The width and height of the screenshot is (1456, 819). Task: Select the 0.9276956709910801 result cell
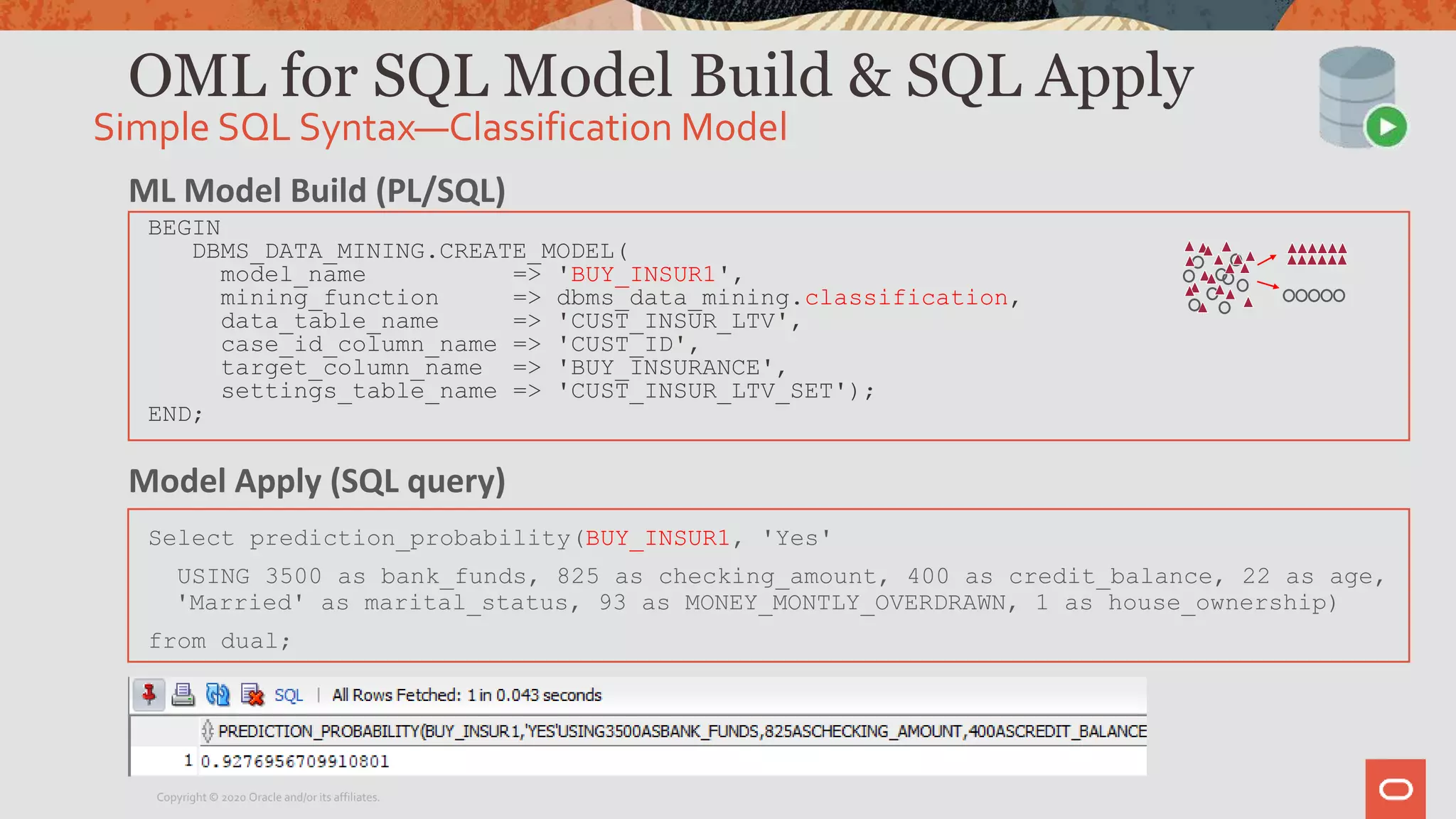(x=294, y=761)
